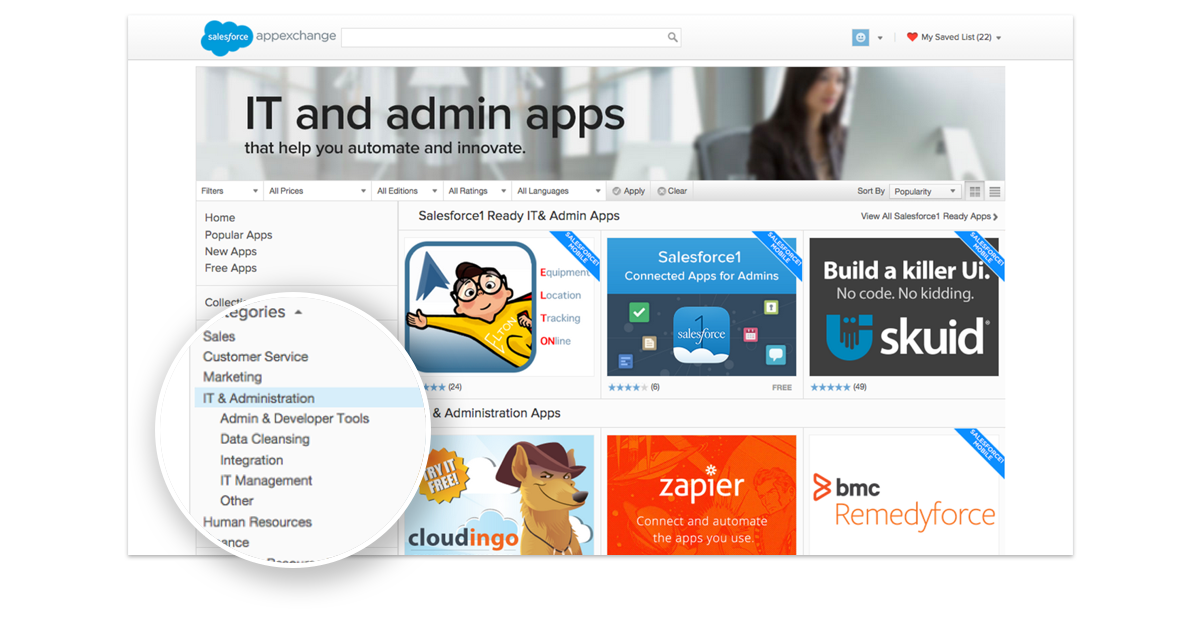Open the Filters dropdown
The width and height of the screenshot is (1200, 640).
pyautogui.click(x=230, y=191)
